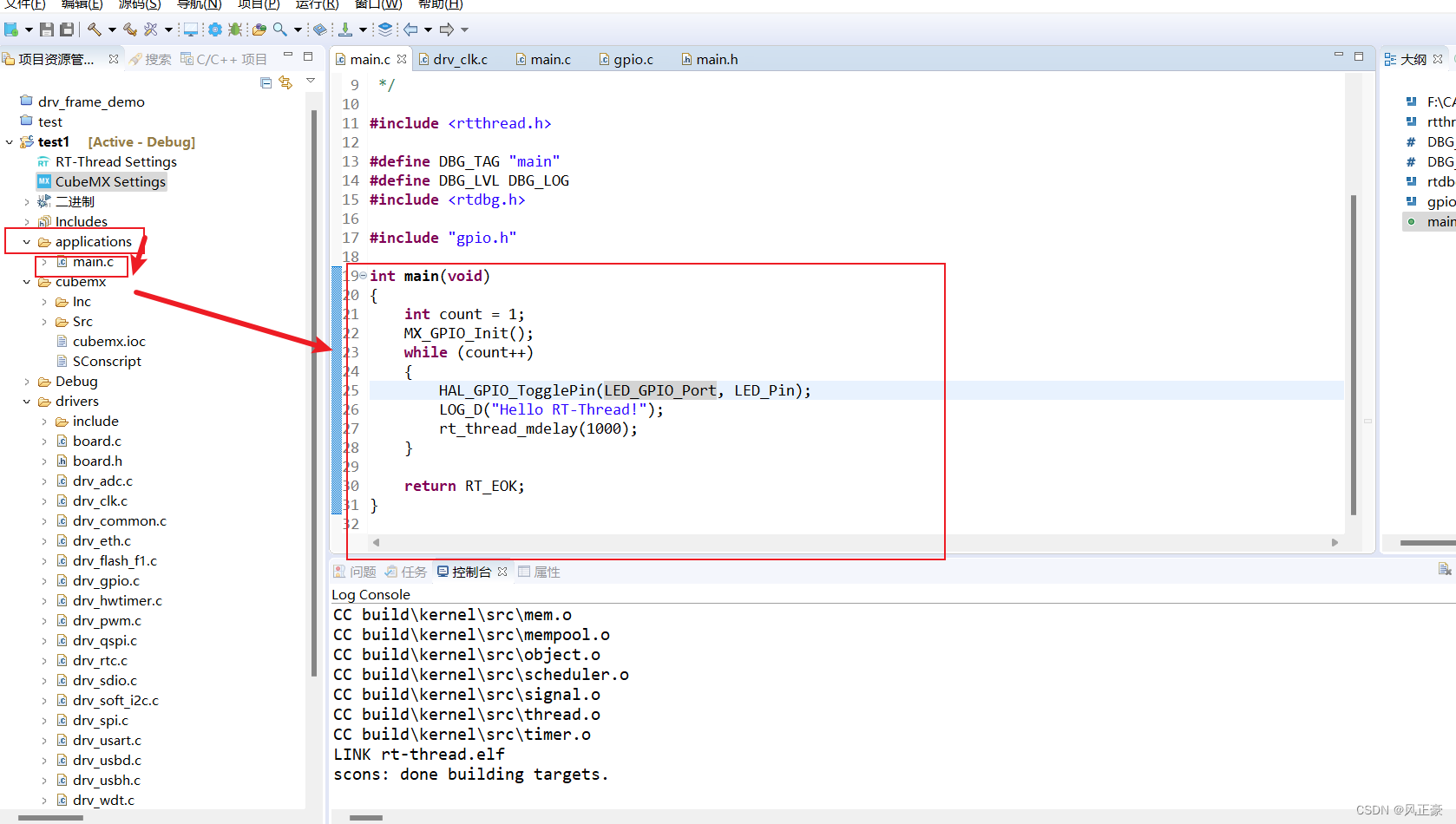Collapse all in project explorer
Viewport: 1456px width, 824px height.
pos(266,83)
